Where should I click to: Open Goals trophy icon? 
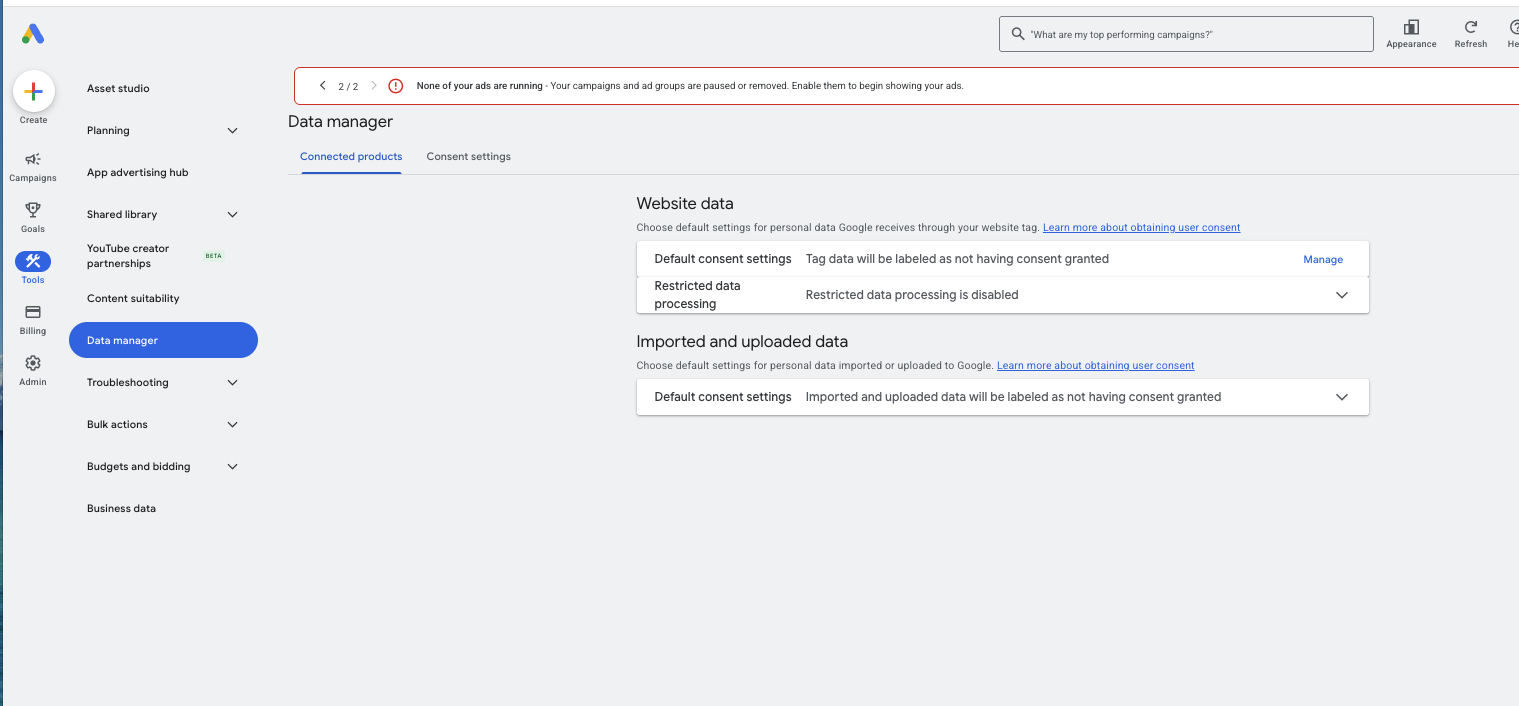(x=33, y=210)
